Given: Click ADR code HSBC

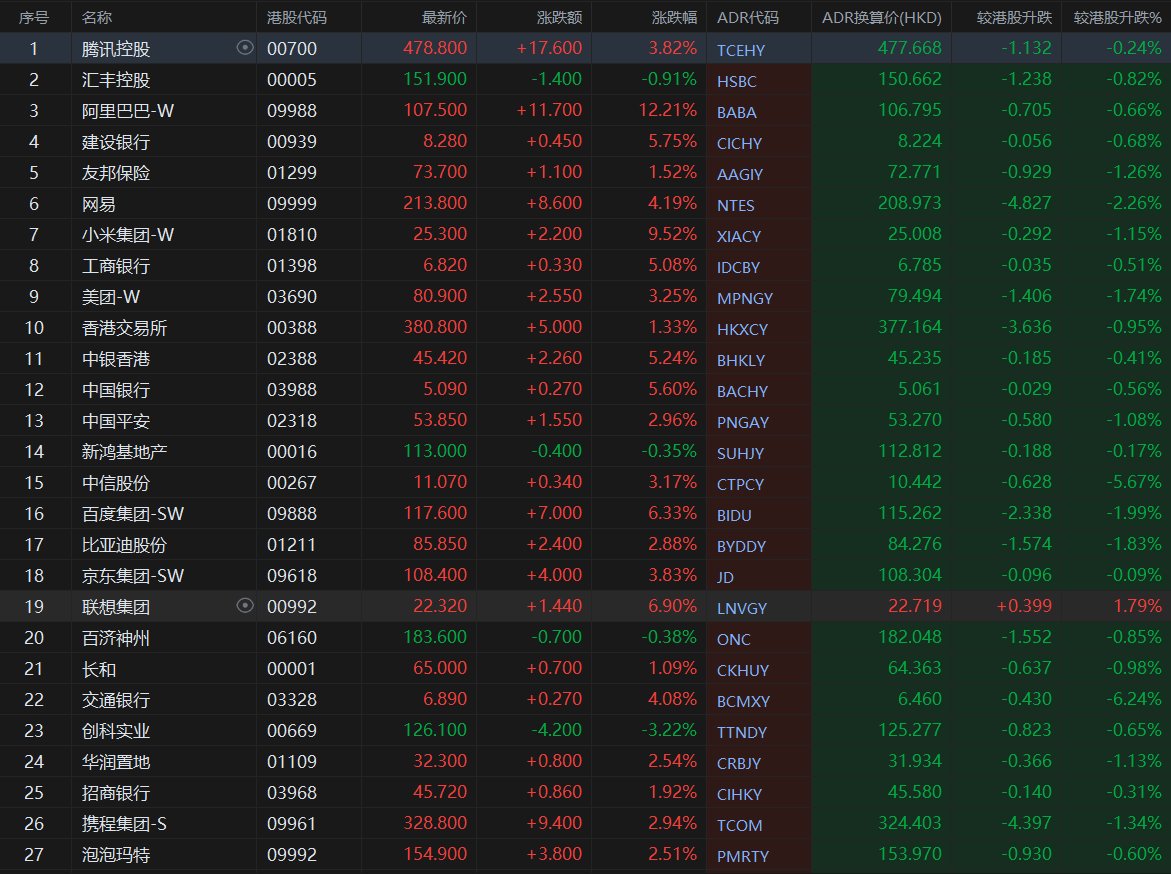Looking at the screenshot, I should tap(736, 81).
